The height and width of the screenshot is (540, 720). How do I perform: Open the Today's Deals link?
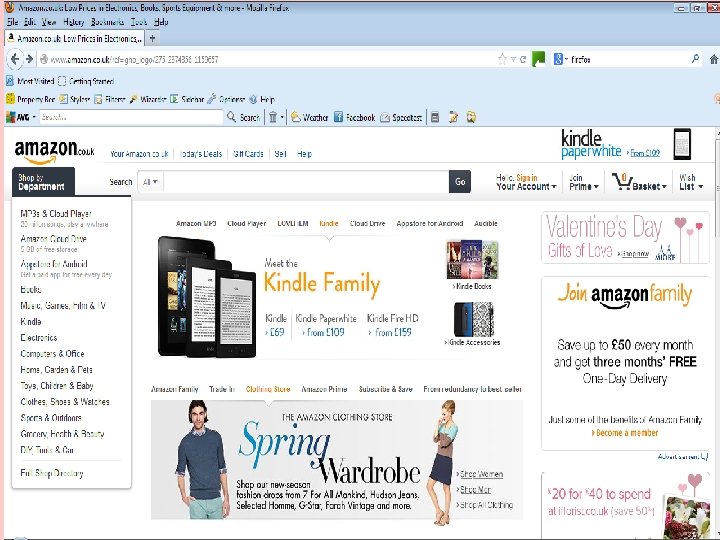click(x=201, y=154)
